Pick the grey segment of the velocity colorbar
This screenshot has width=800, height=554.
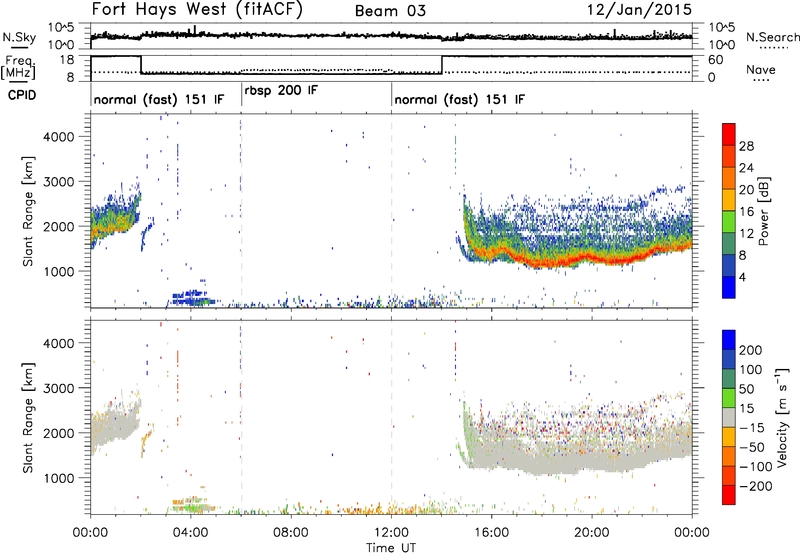729,418
